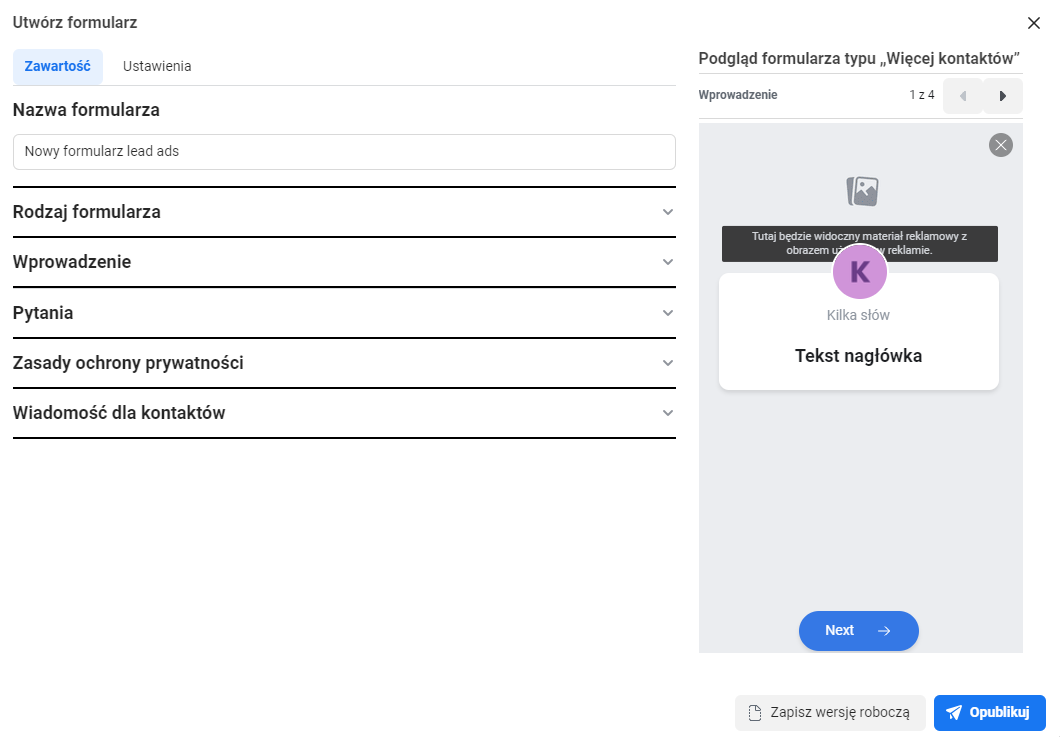
Task: Close the Utwórz formularz dialog
Action: click(x=1034, y=23)
